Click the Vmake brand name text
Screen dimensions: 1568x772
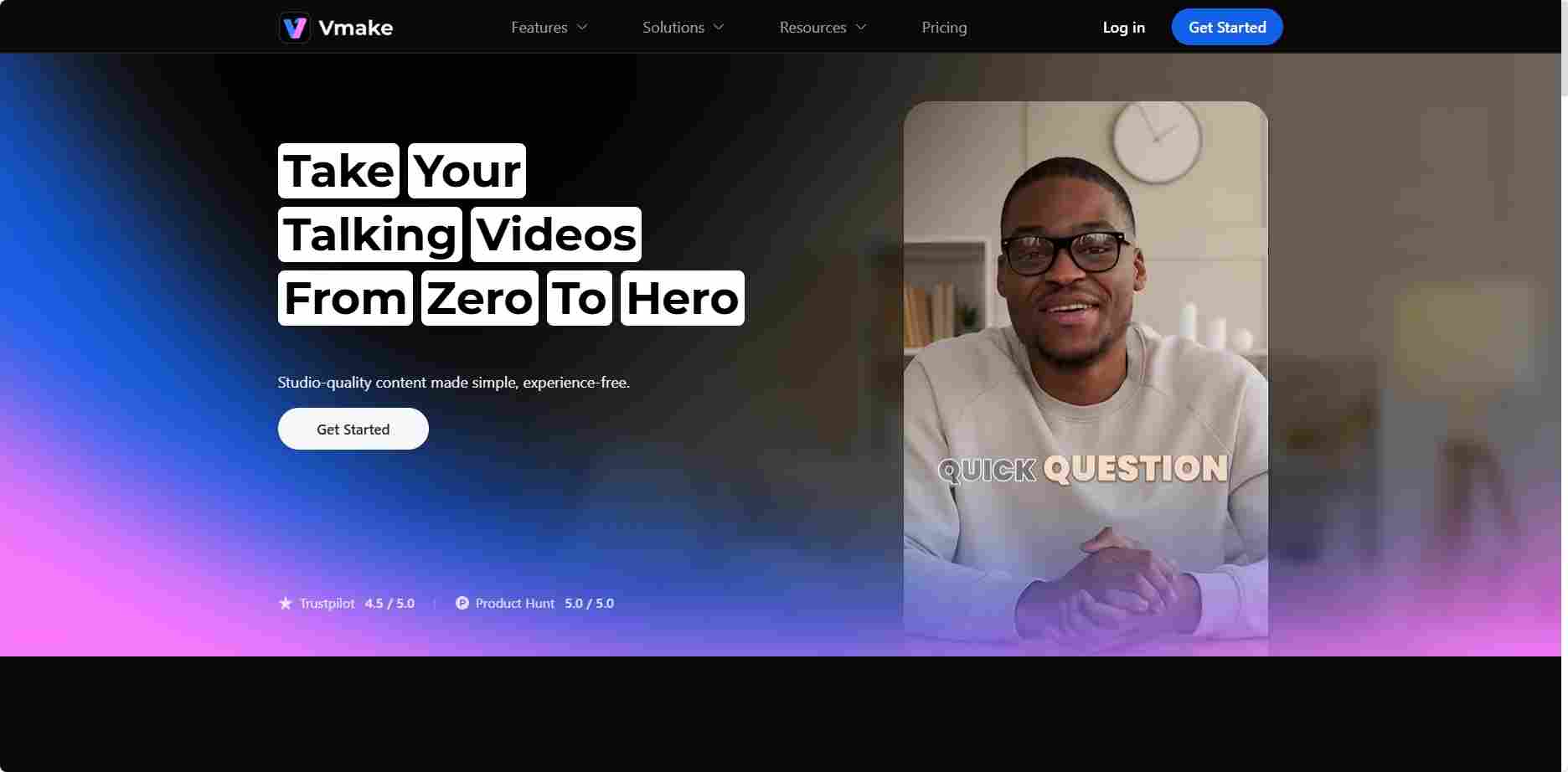coord(356,28)
